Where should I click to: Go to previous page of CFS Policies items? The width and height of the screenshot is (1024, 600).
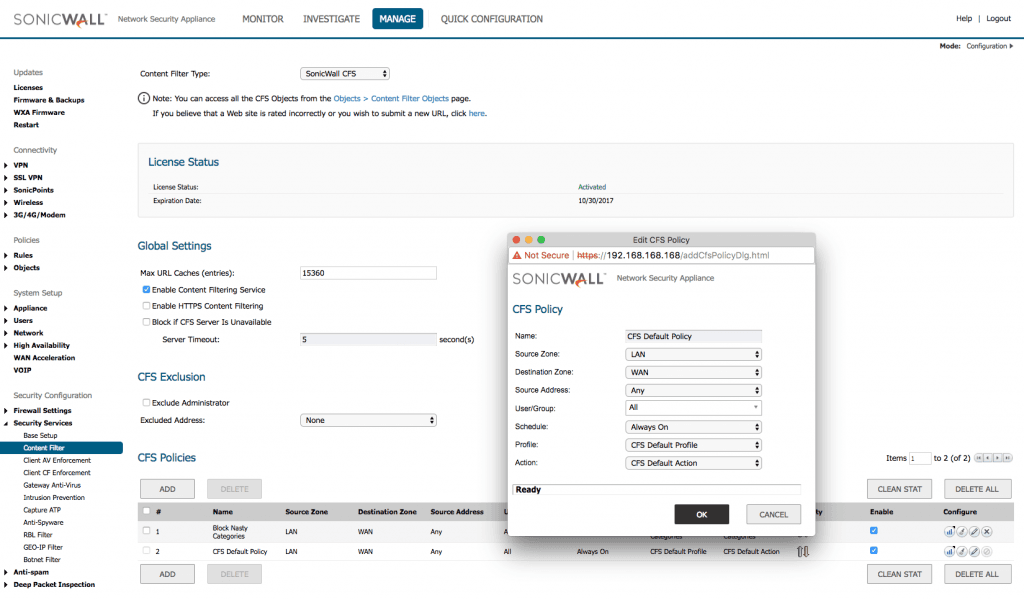click(x=988, y=458)
